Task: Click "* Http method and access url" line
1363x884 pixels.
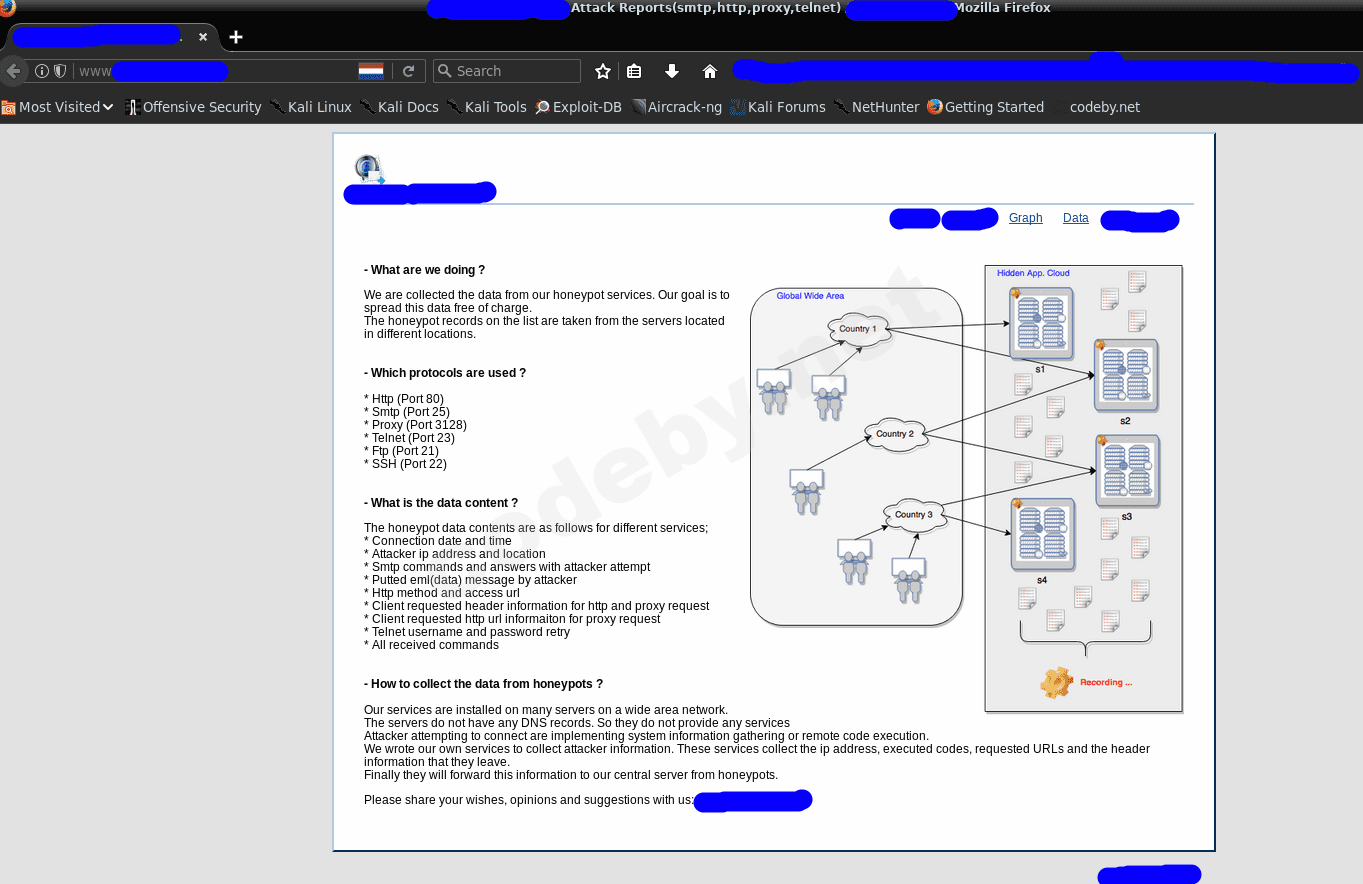Action: 442,593
